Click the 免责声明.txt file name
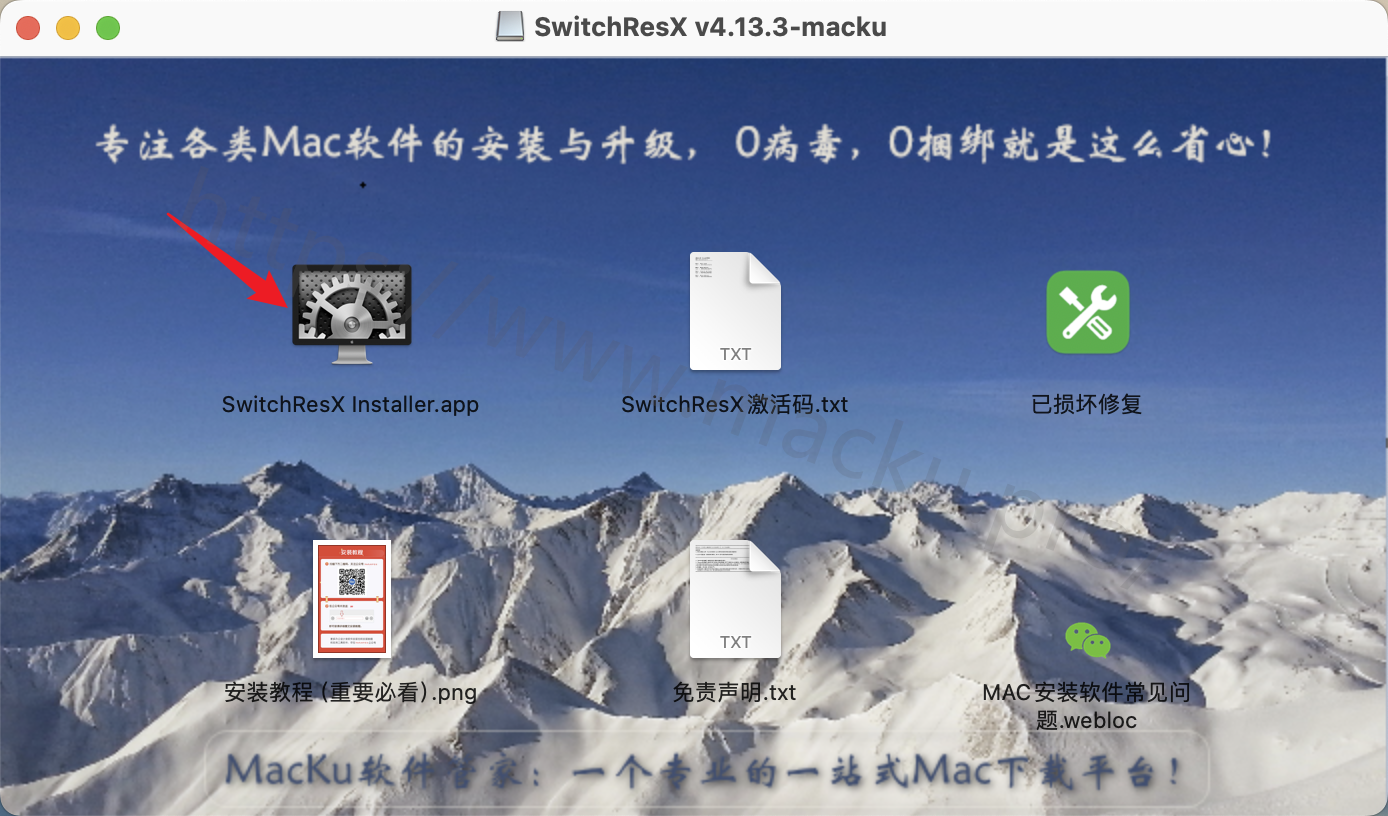Image resolution: width=1388 pixels, height=816 pixels. pyautogui.click(x=735, y=692)
